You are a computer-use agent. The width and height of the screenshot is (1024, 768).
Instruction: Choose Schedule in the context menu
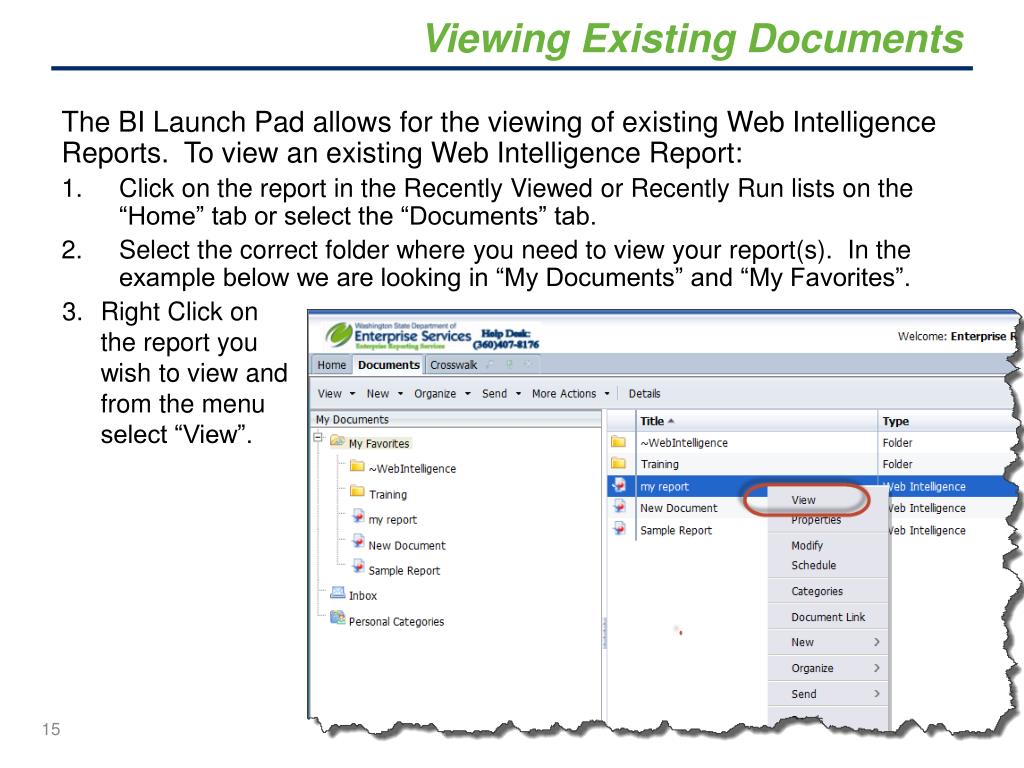tap(814, 566)
